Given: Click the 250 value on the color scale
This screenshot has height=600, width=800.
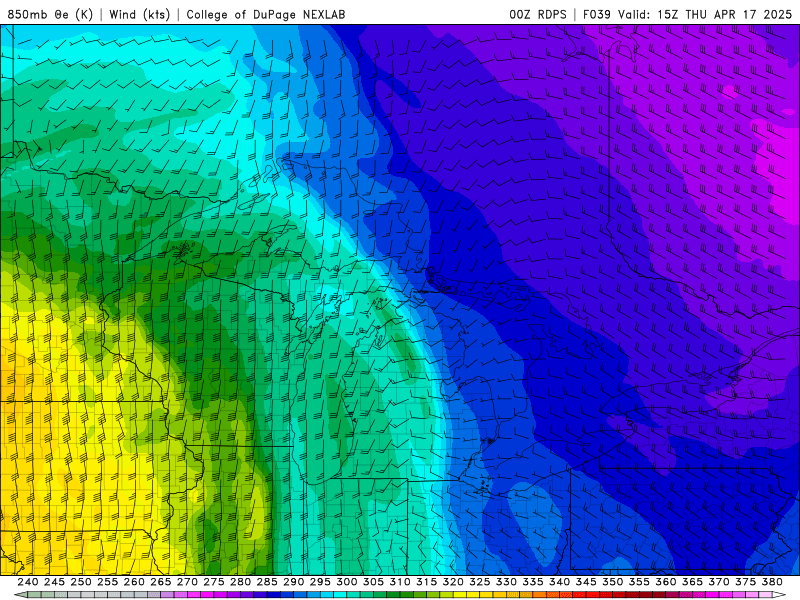Looking at the screenshot, I should click(x=81, y=582).
